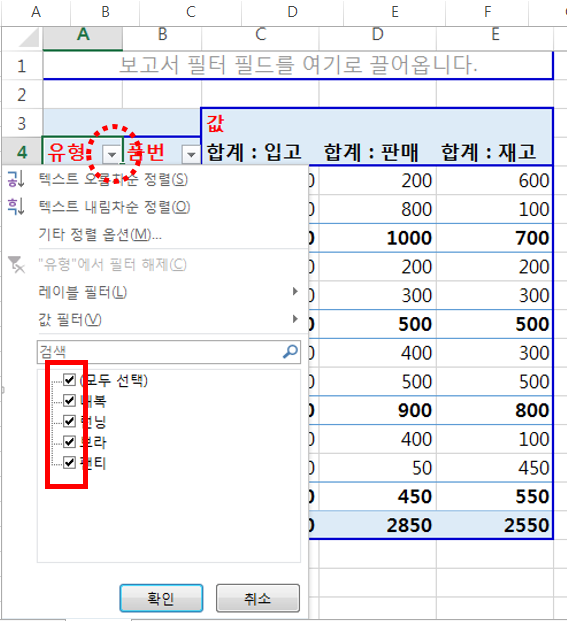Select the cell showing 50
This screenshot has height=621, width=567.
pyautogui.click(x=377, y=468)
